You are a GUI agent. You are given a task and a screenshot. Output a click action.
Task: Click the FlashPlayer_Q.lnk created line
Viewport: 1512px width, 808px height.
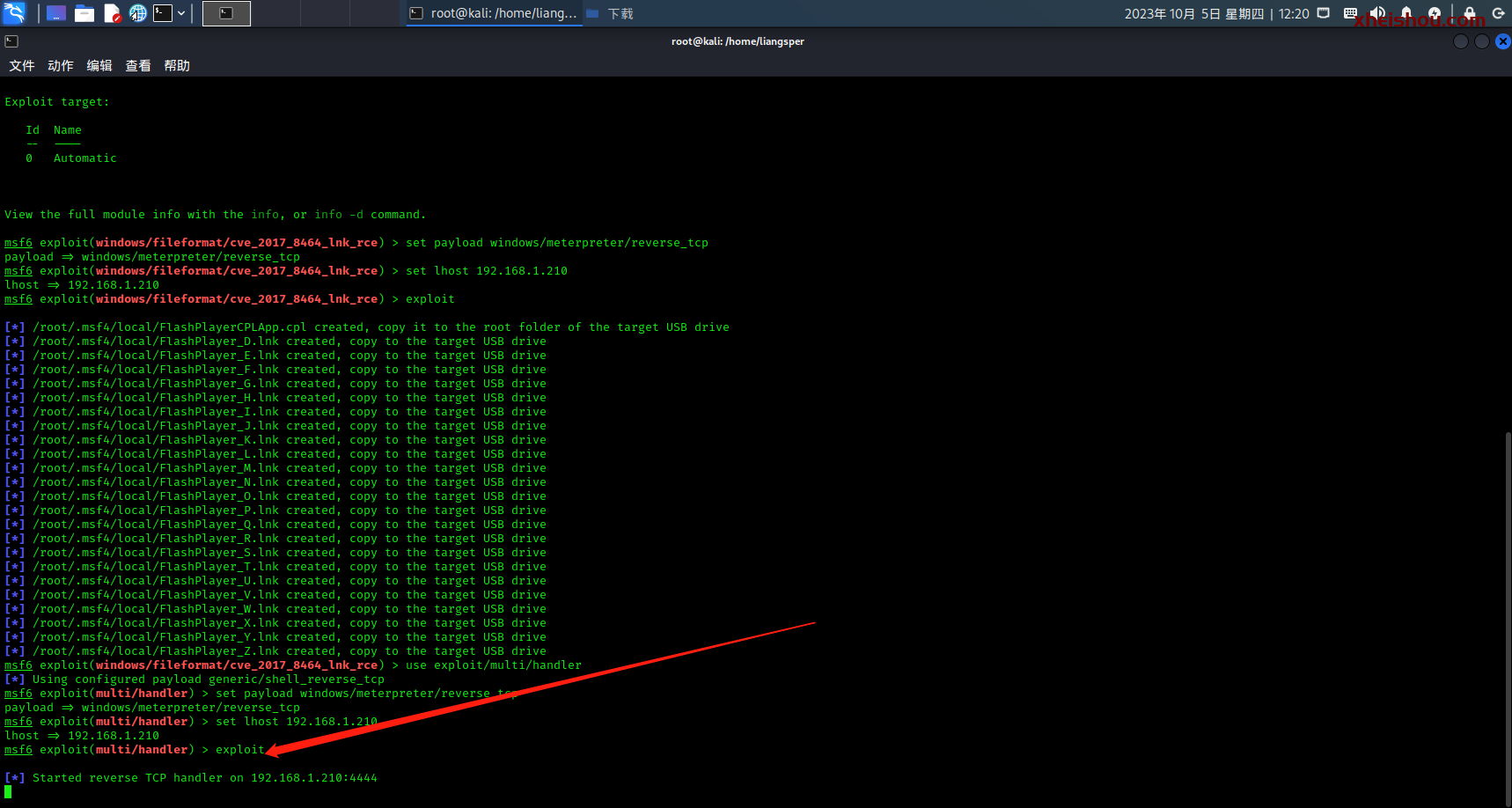[x=275, y=525]
